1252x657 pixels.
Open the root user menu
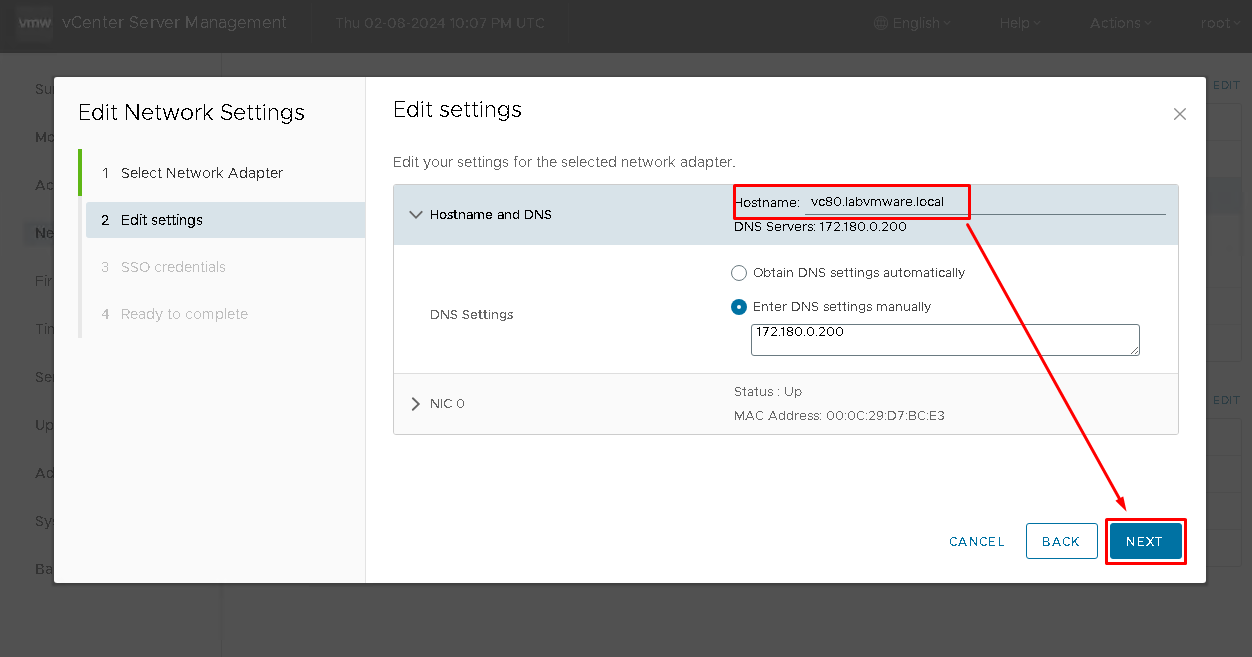pos(1220,23)
